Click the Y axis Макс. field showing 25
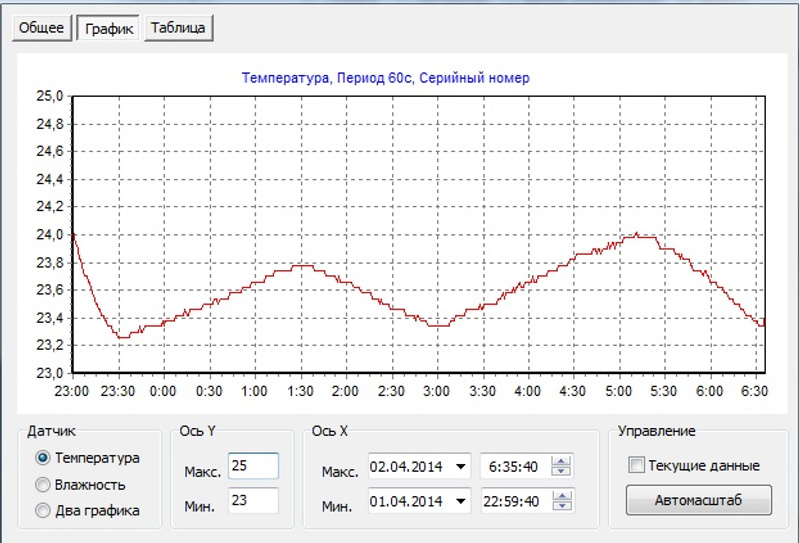Screen dimensions: 800x543 click(x=252, y=467)
